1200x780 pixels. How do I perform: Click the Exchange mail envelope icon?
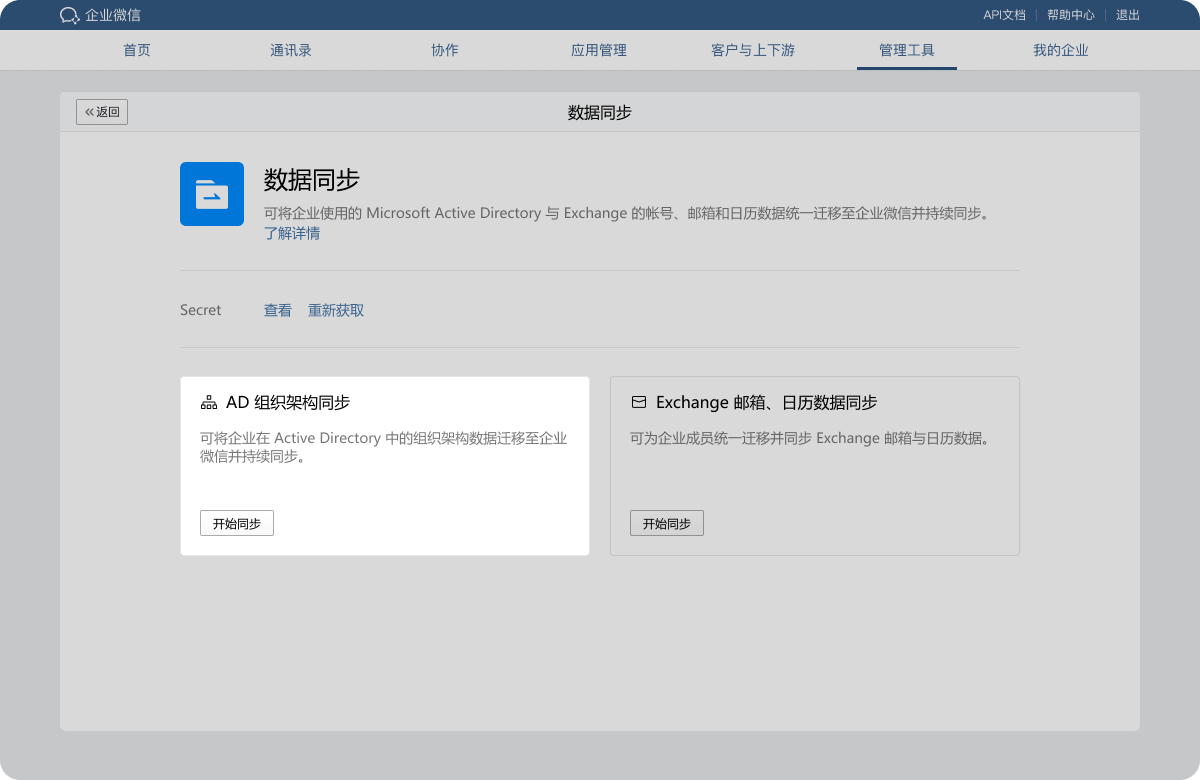tap(639, 403)
